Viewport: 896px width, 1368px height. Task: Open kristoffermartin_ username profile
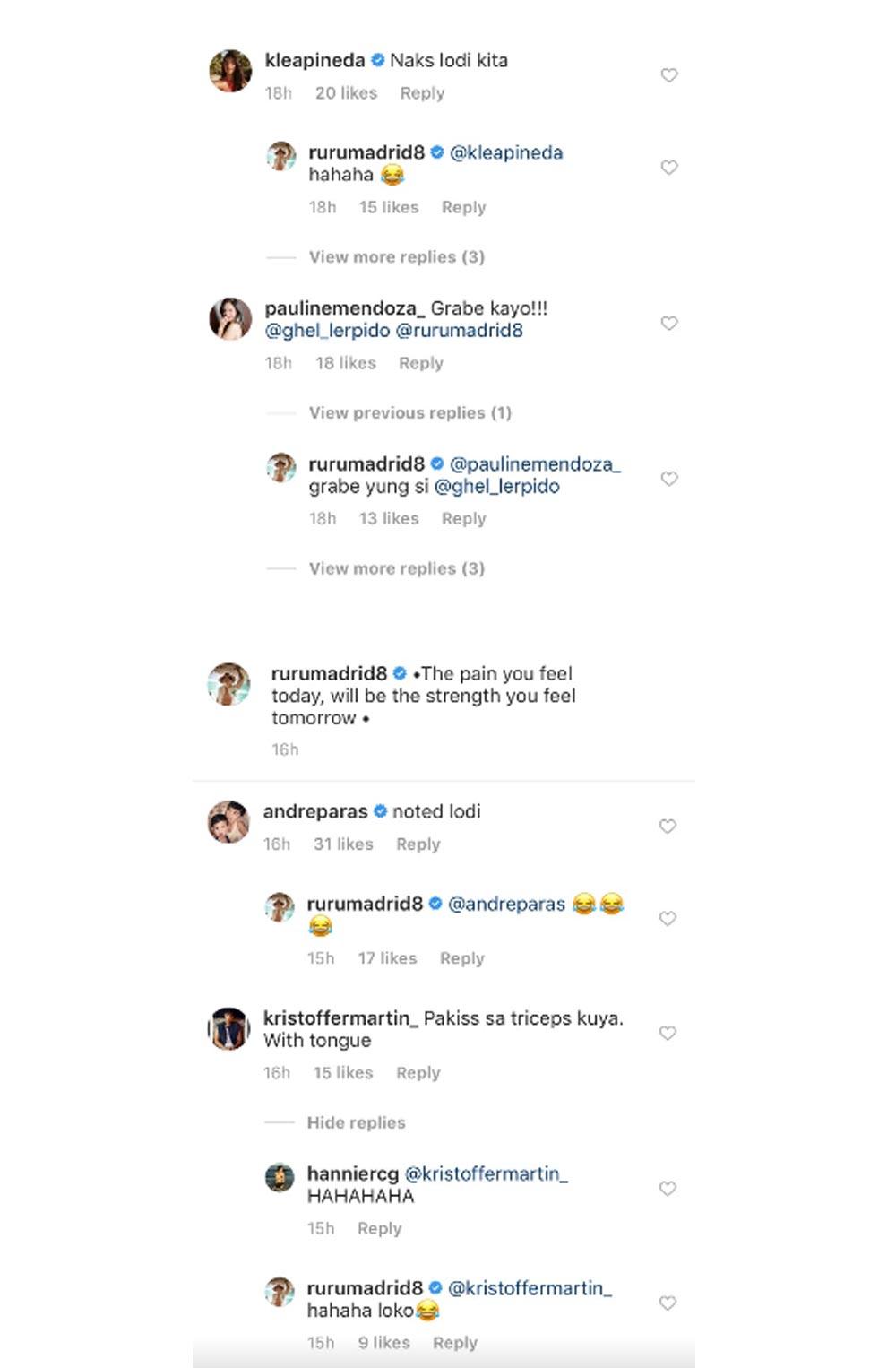340,1018
